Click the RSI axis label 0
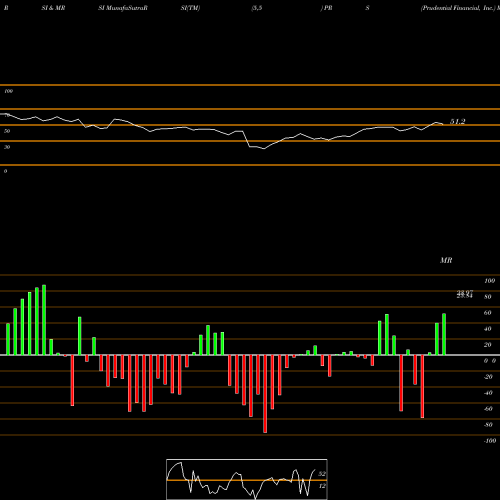Image resolution: width=500 pixels, height=500 pixels. pos(5,171)
